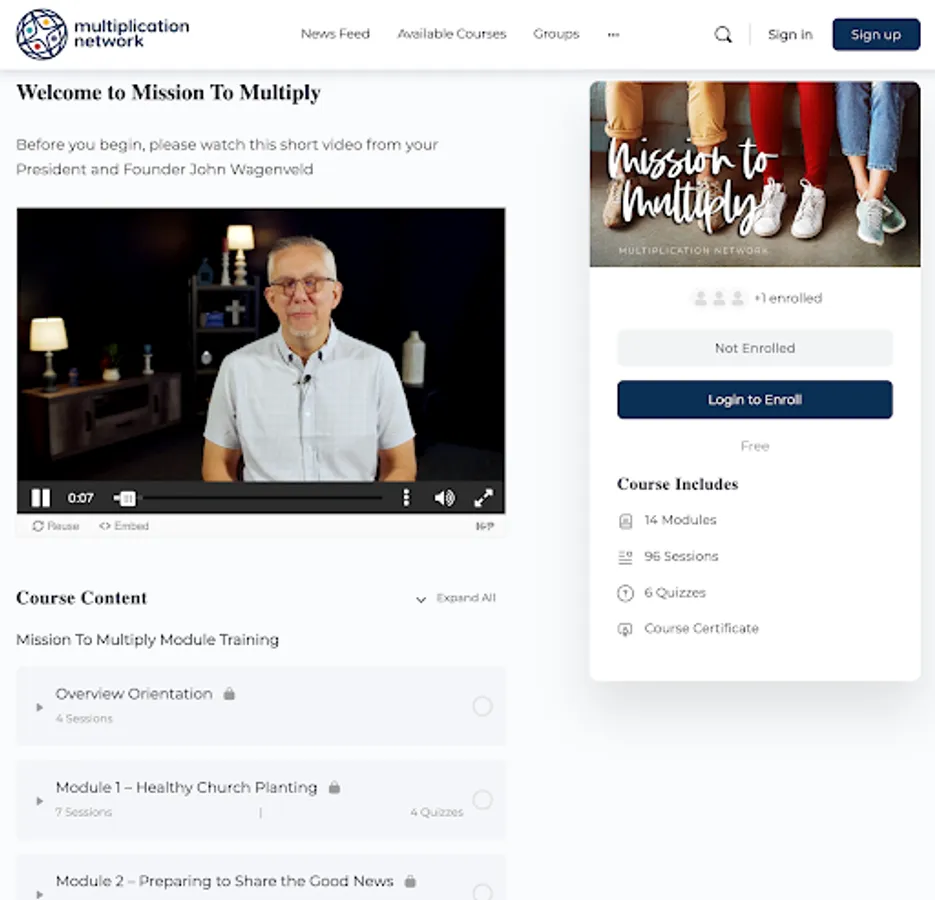Click Sign in link
This screenshot has height=900, width=935.
[x=790, y=35]
